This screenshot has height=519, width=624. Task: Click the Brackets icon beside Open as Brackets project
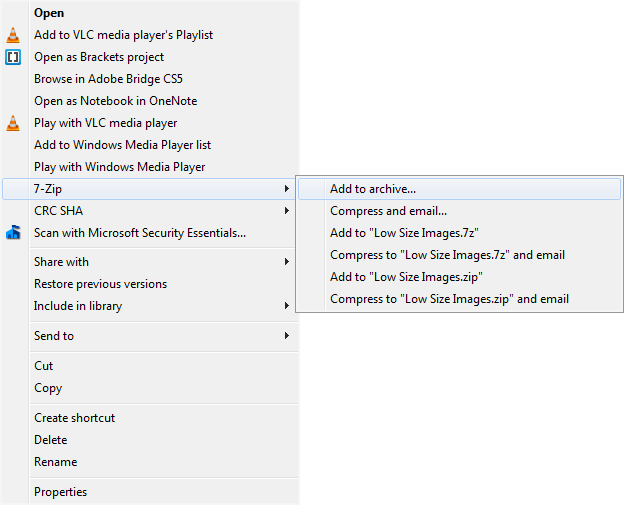[13, 57]
